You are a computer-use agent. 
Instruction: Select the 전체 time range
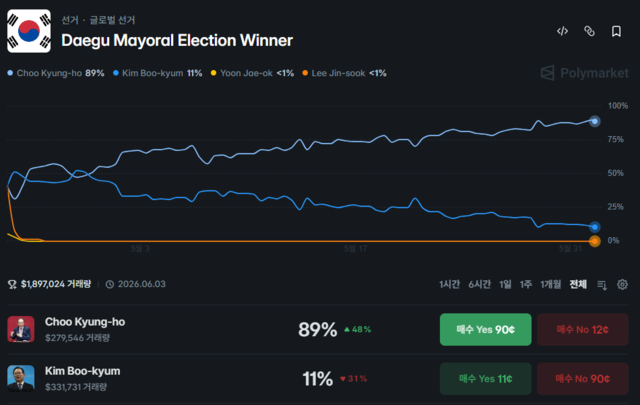578,284
